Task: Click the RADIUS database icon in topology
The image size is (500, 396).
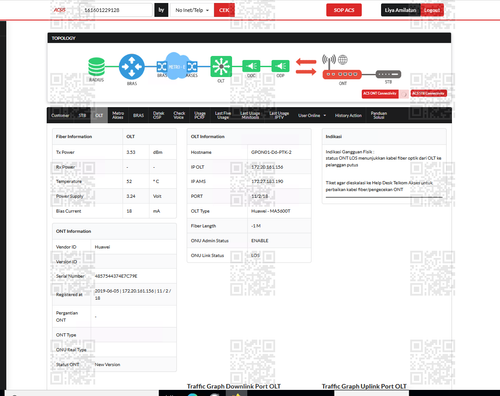Action: click(96, 67)
